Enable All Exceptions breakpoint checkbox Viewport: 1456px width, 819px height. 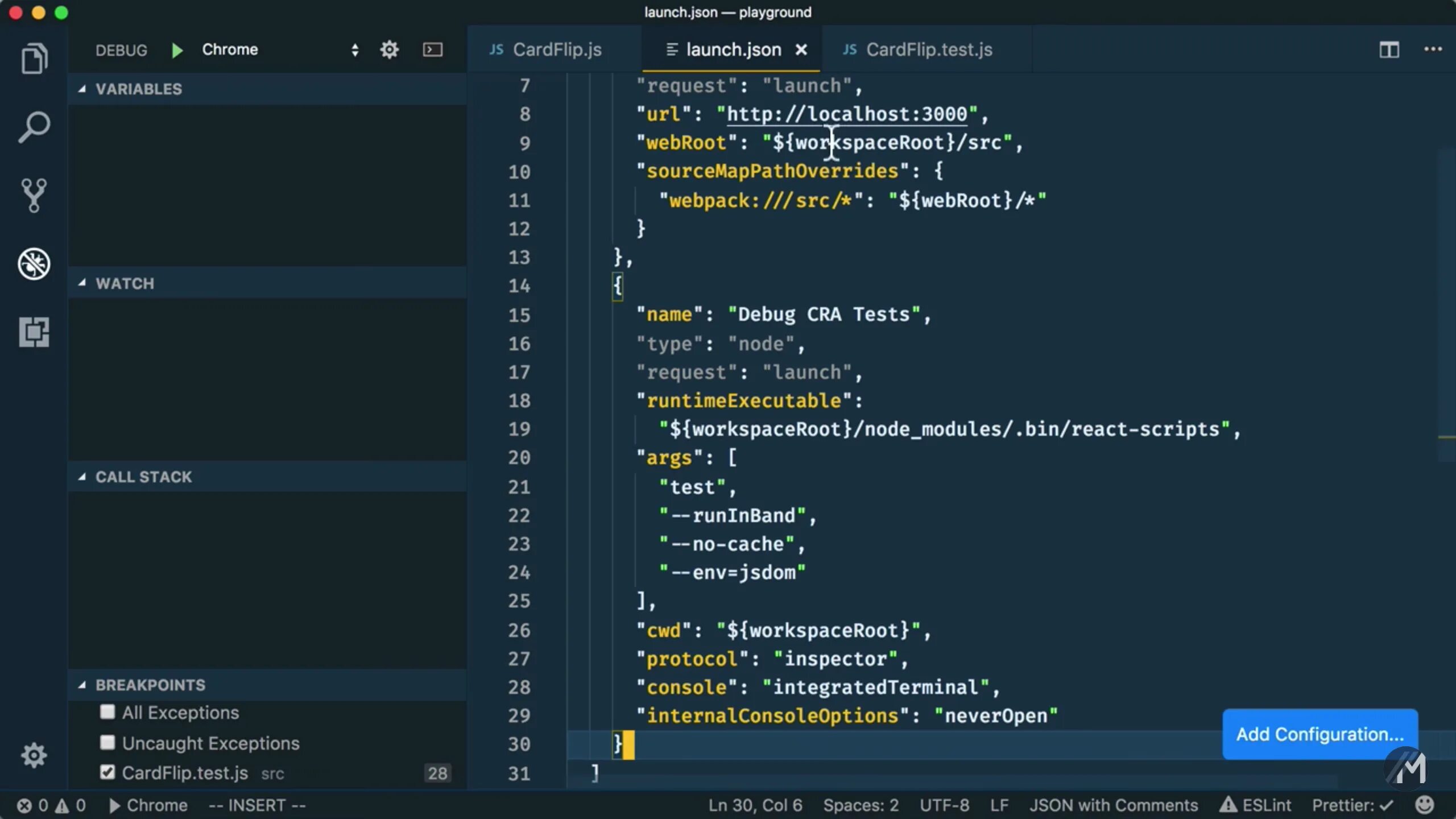[107, 712]
